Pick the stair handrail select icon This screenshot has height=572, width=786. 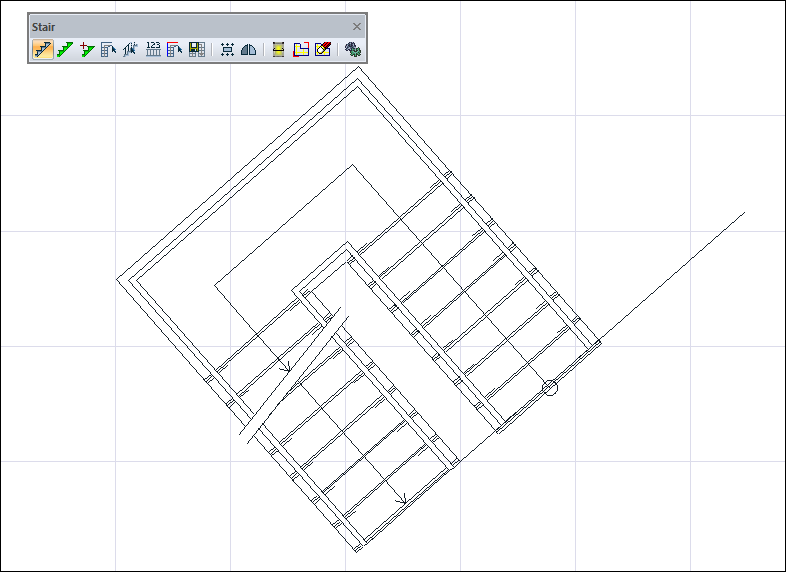[x=130, y=50]
